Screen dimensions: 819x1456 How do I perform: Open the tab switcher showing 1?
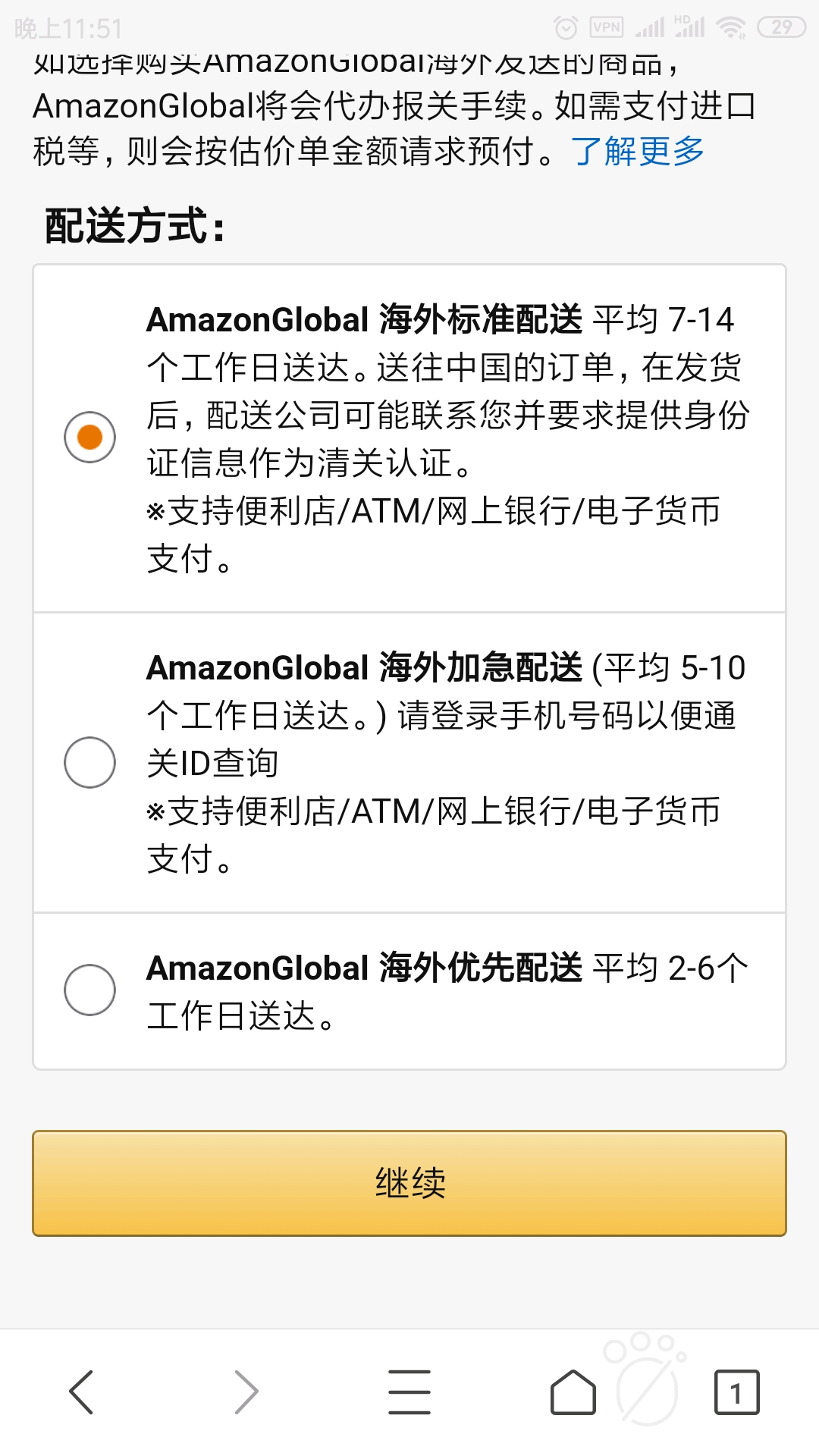point(736,1392)
